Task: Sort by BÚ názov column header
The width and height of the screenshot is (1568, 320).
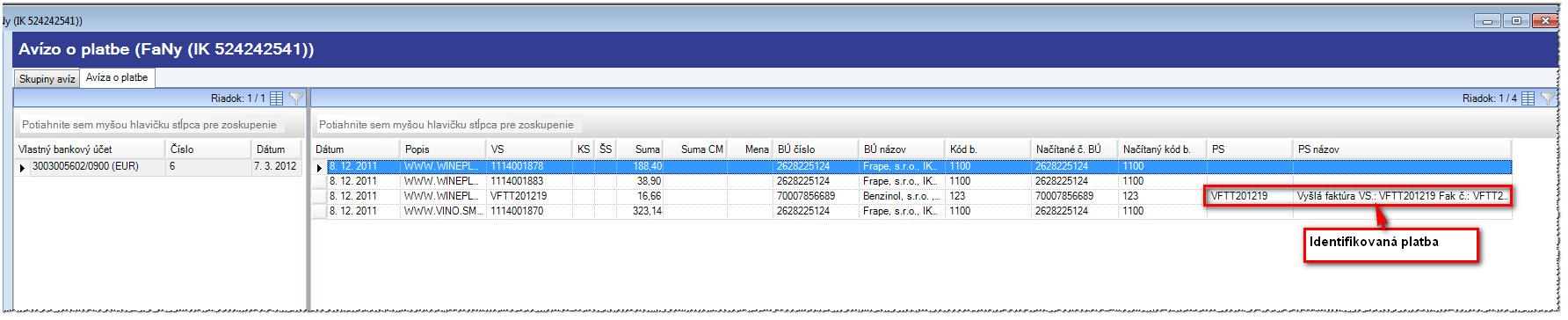Action: 902,149
